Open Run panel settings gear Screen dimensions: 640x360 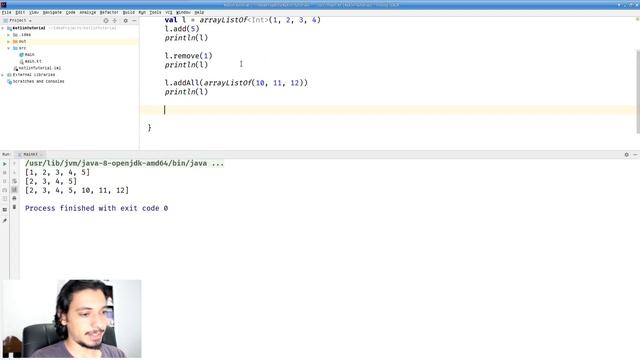tap(627, 155)
